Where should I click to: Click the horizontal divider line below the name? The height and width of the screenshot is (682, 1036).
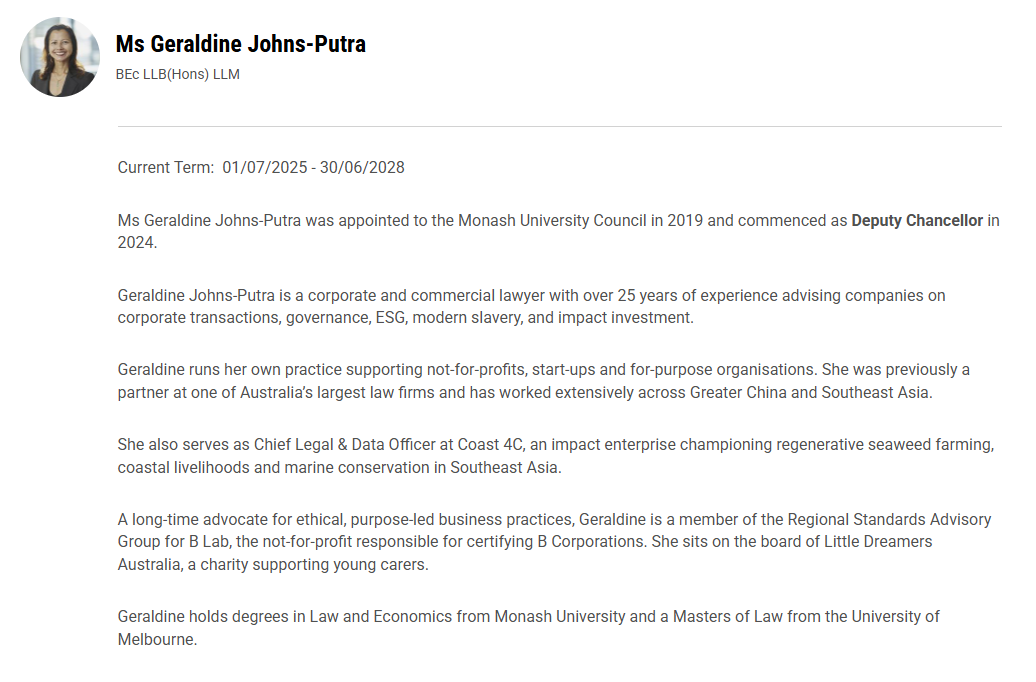560,126
